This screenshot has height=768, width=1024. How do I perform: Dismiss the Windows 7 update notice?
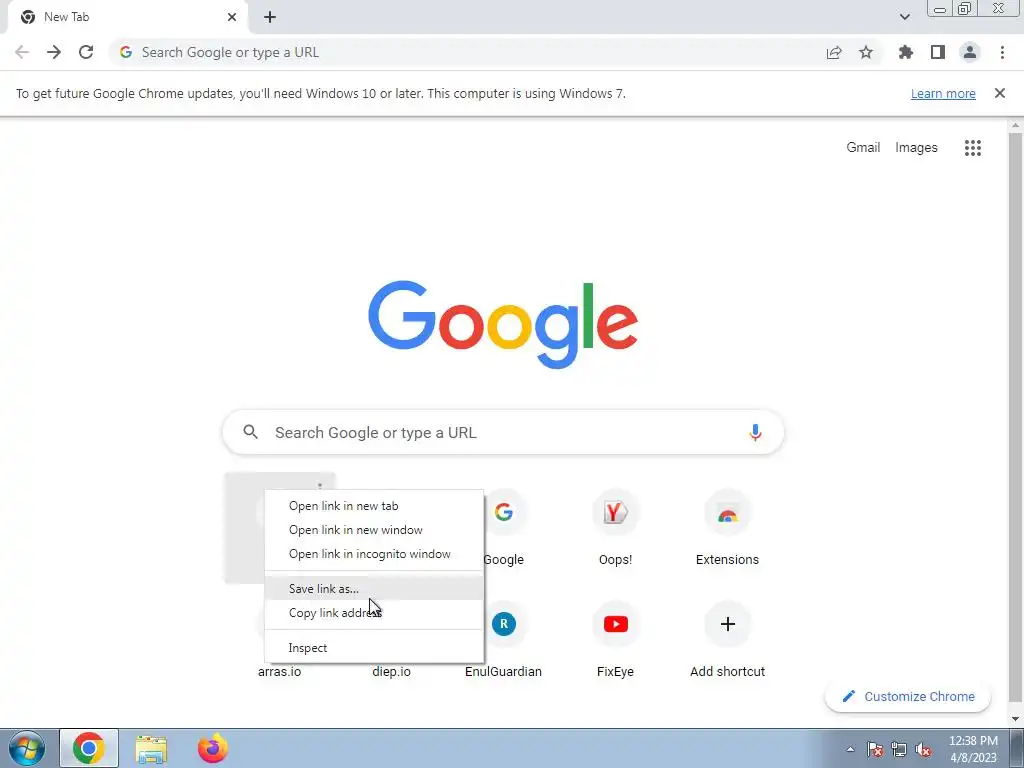999,93
